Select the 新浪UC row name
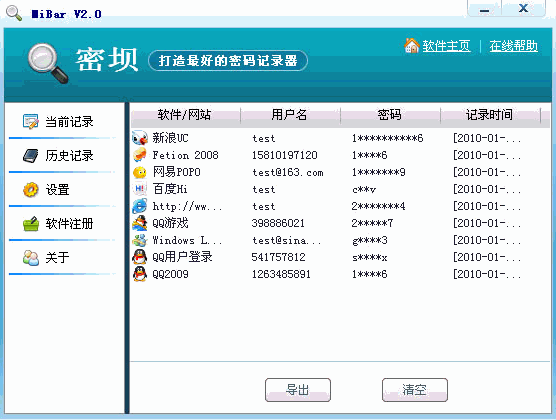556x420 pixels. tap(171, 138)
